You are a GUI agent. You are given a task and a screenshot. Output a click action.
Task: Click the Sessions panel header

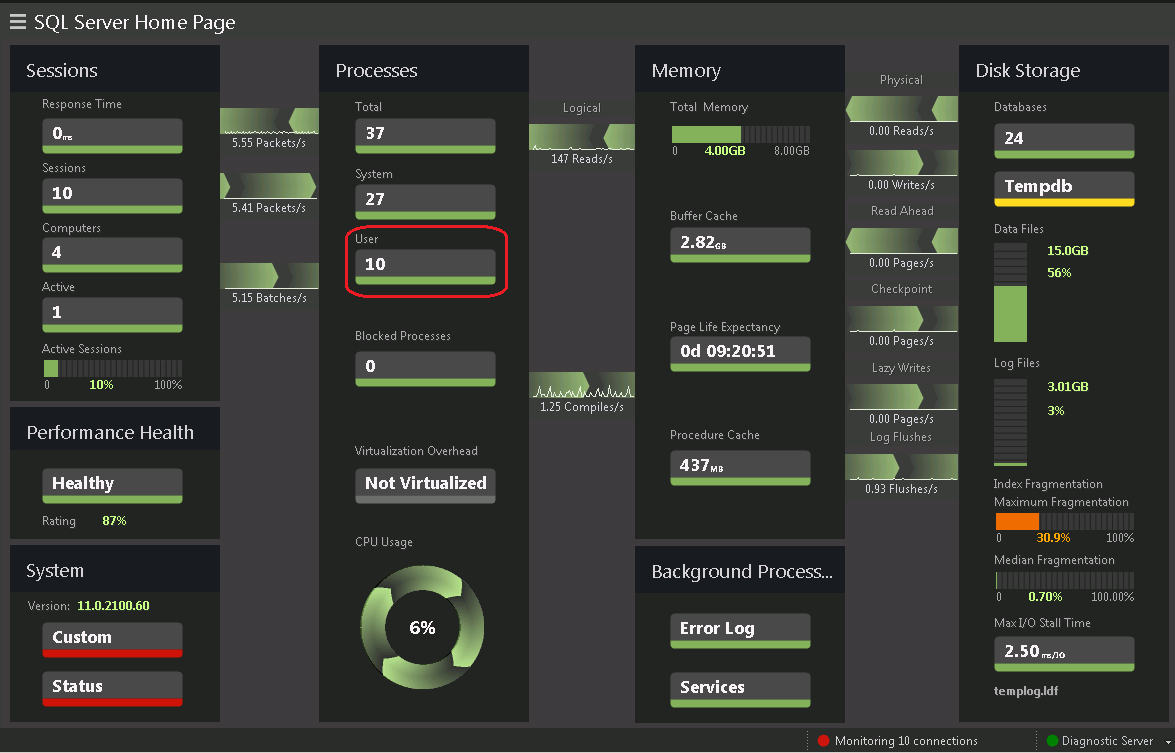pos(115,69)
